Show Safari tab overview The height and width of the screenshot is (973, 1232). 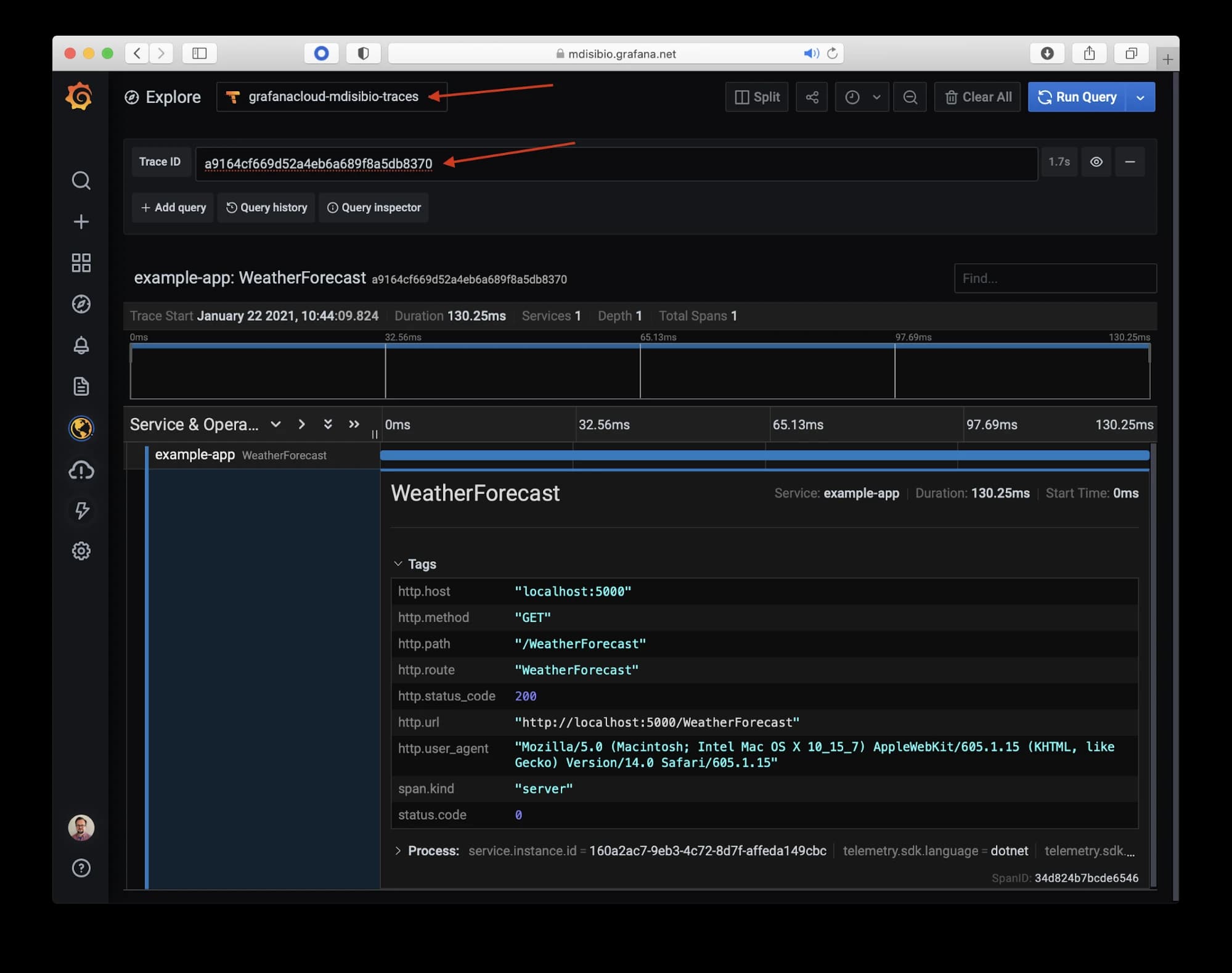(x=1131, y=53)
